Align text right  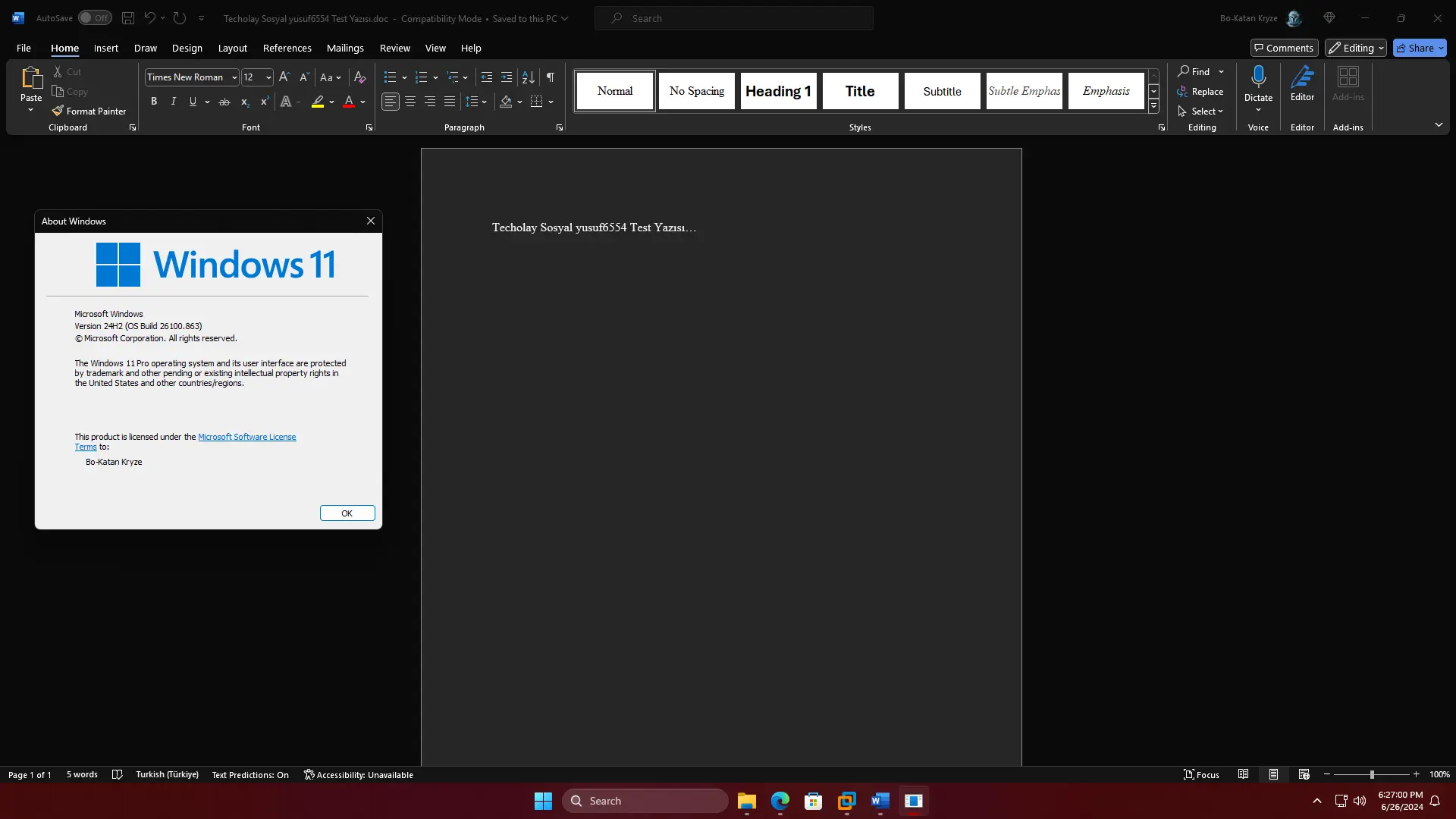[x=430, y=102]
